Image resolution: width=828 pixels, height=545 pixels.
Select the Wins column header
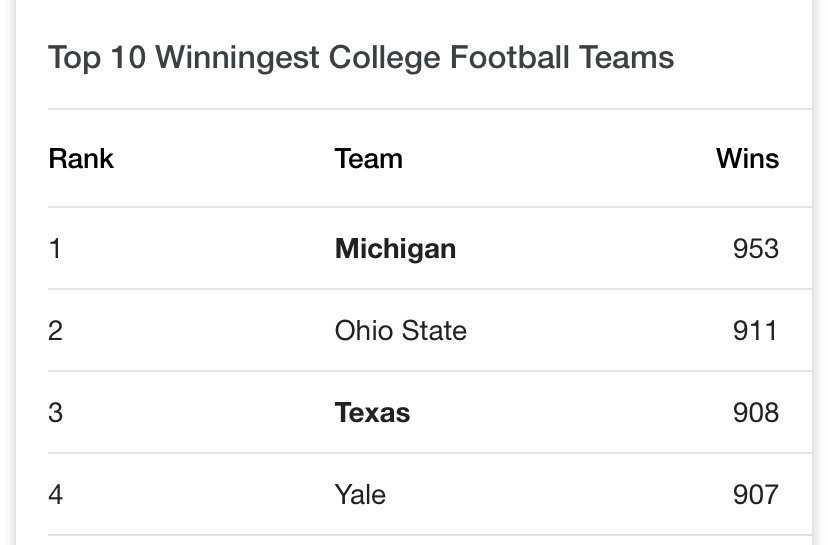747,158
